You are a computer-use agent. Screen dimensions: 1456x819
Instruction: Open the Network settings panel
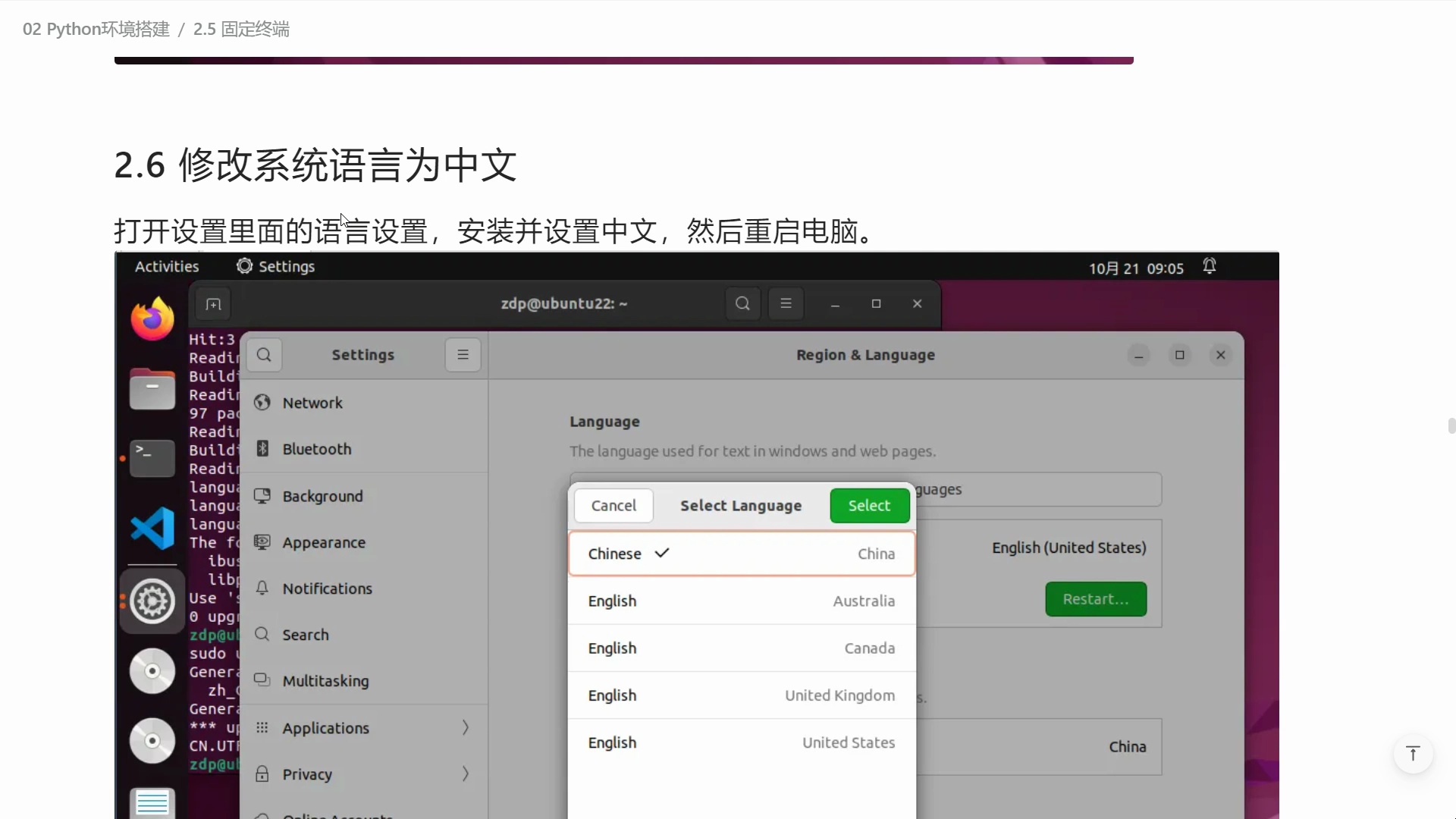pyautogui.click(x=364, y=403)
